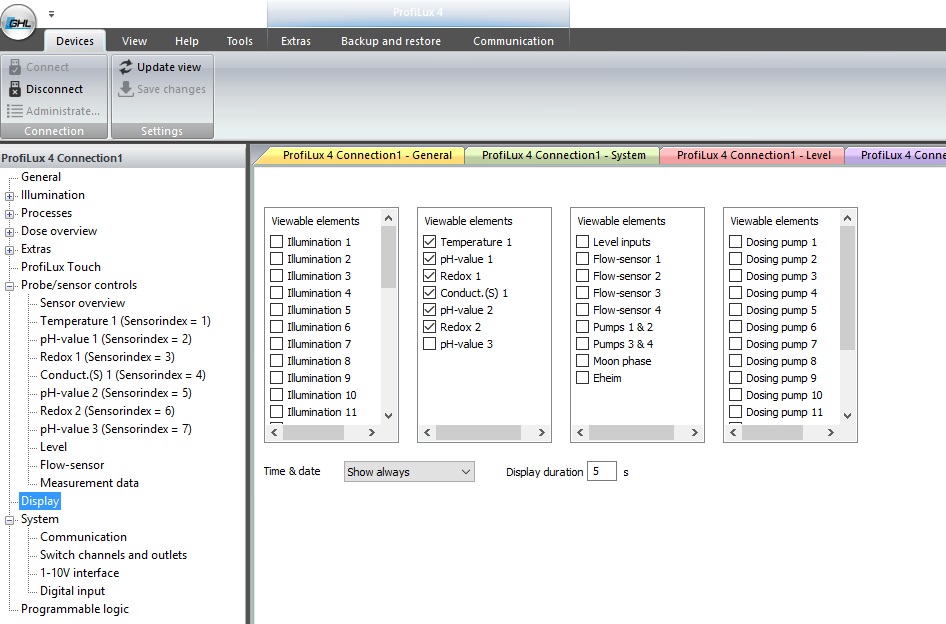Check Flow-sensor 3 checkbox
Viewport: 946px width, 624px height.
click(582, 293)
